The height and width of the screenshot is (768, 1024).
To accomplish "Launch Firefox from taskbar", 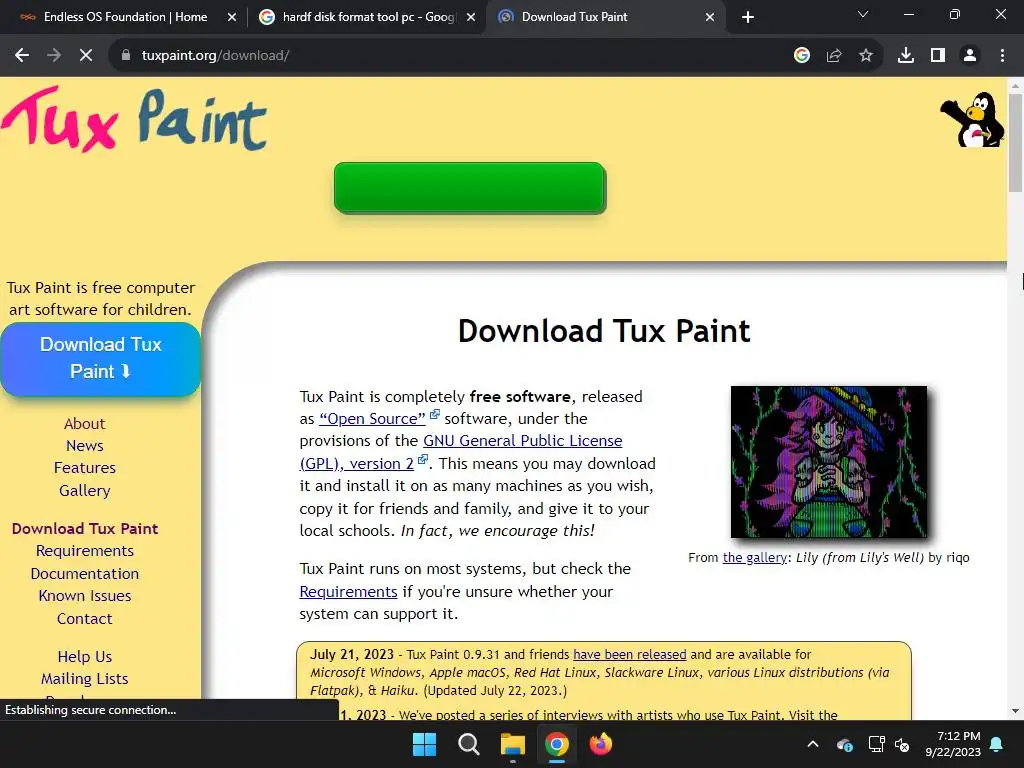I will [601, 744].
